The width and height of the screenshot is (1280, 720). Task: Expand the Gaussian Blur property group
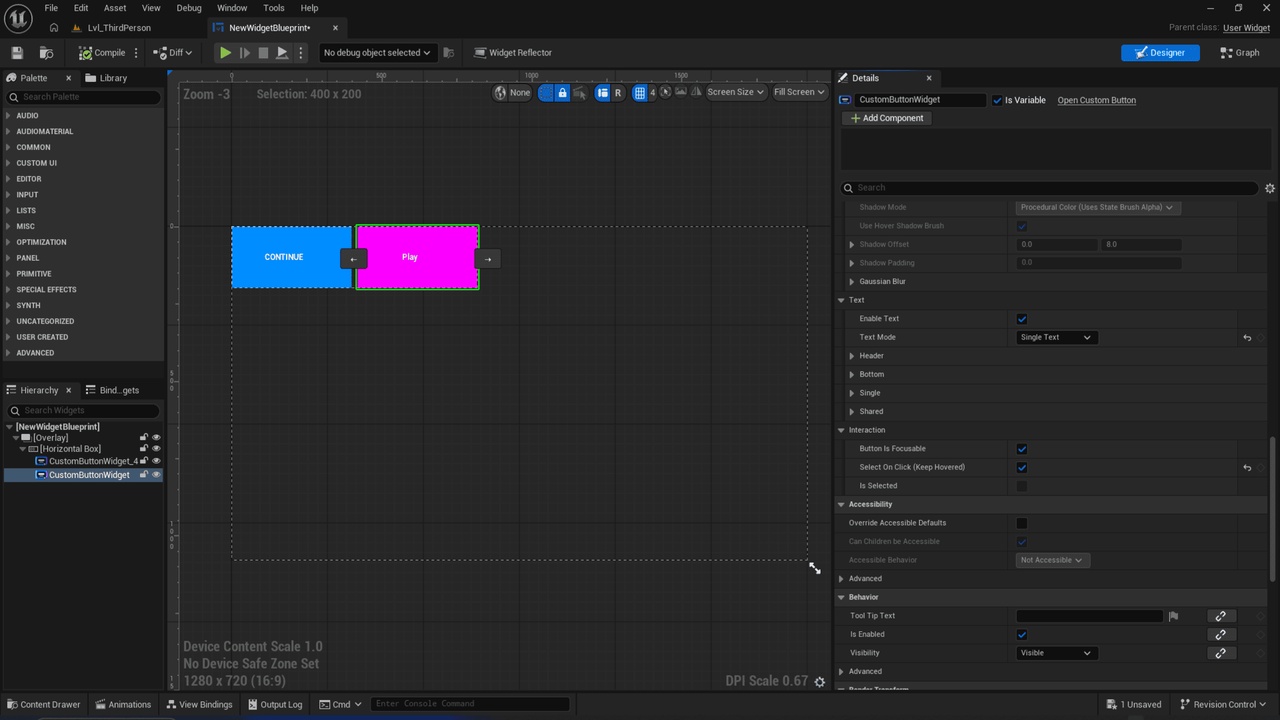(852, 282)
